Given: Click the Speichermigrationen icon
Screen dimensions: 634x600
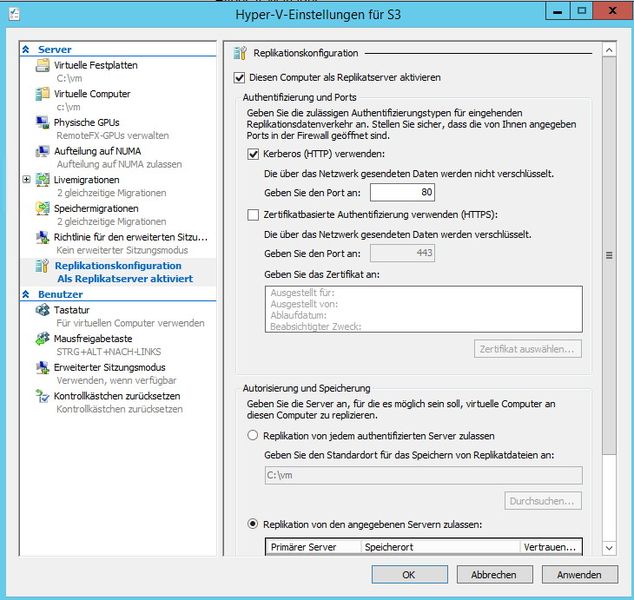Looking at the screenshot, I should click(x=42, y=208).
